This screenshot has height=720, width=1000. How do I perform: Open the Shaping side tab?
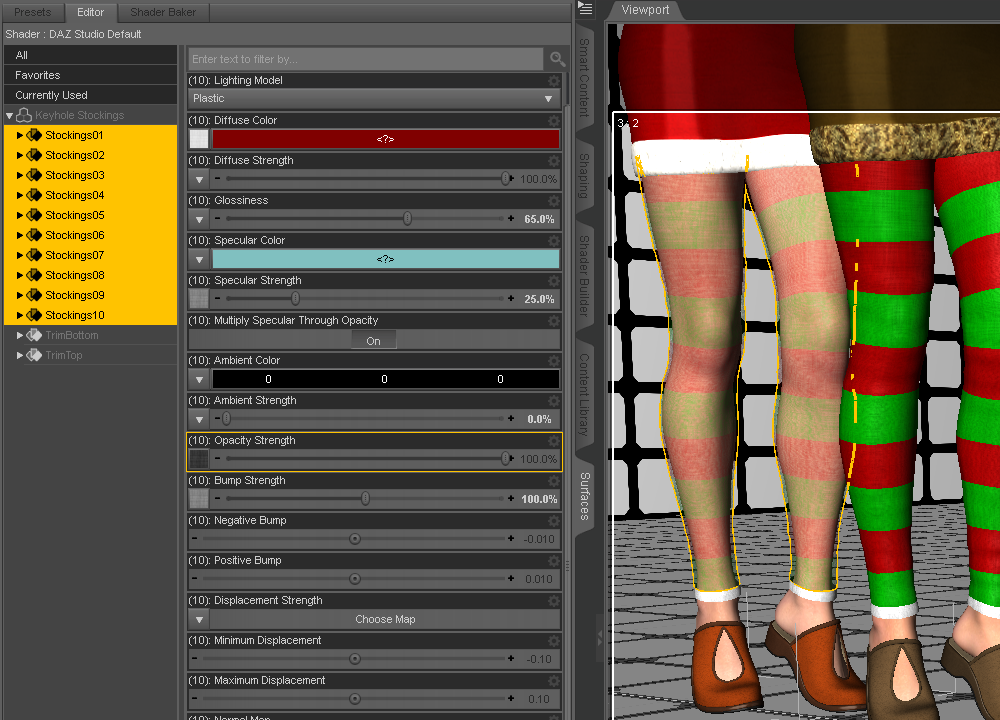584,175
